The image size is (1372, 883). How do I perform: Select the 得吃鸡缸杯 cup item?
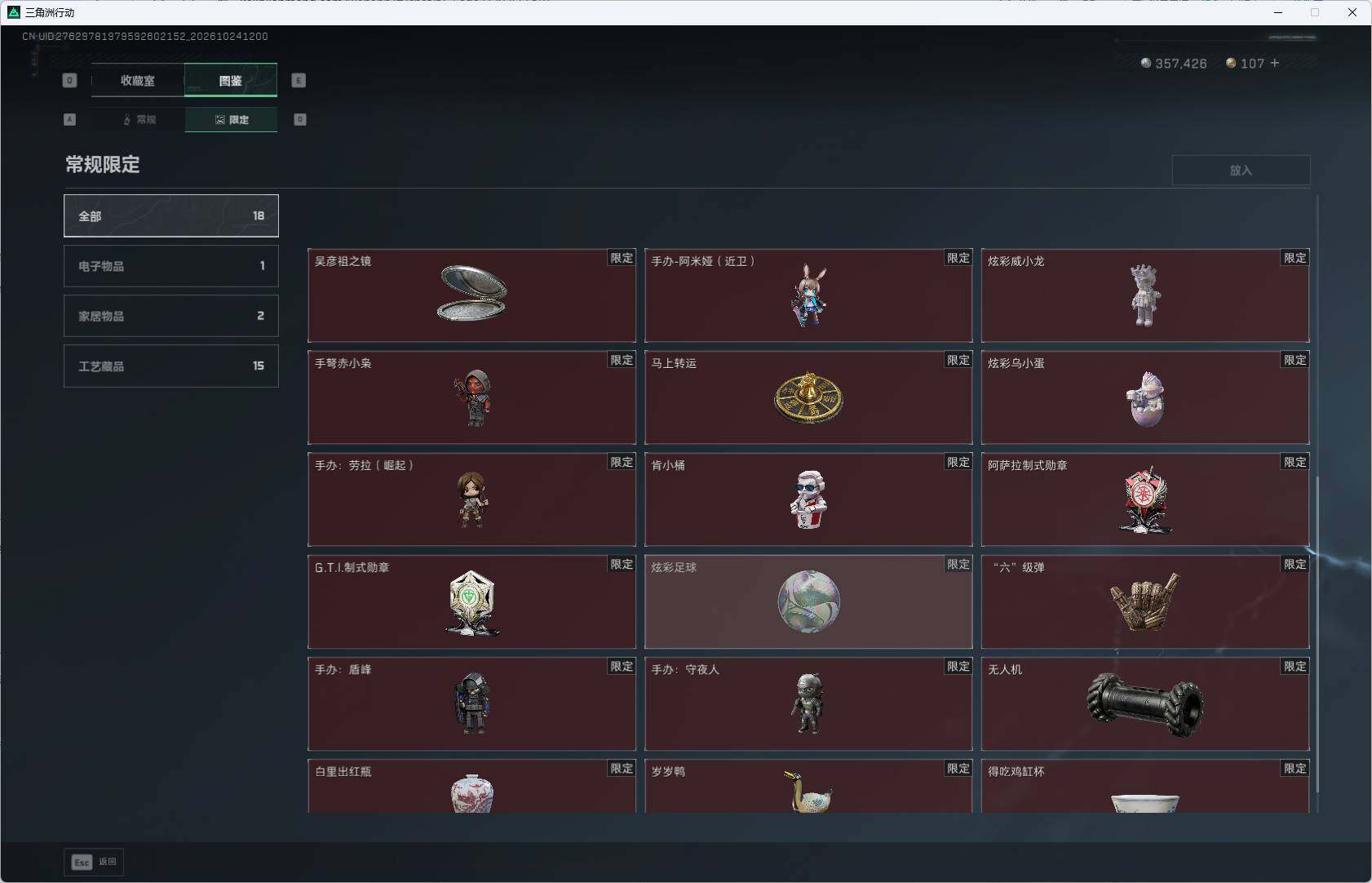pyautogui.click(x=1145, y=786)
